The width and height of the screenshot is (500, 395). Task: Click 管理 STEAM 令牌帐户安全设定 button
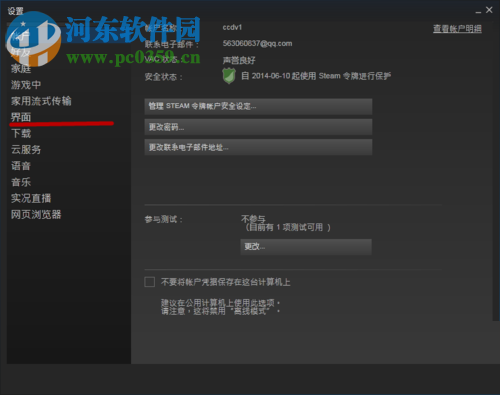[258, 106]
